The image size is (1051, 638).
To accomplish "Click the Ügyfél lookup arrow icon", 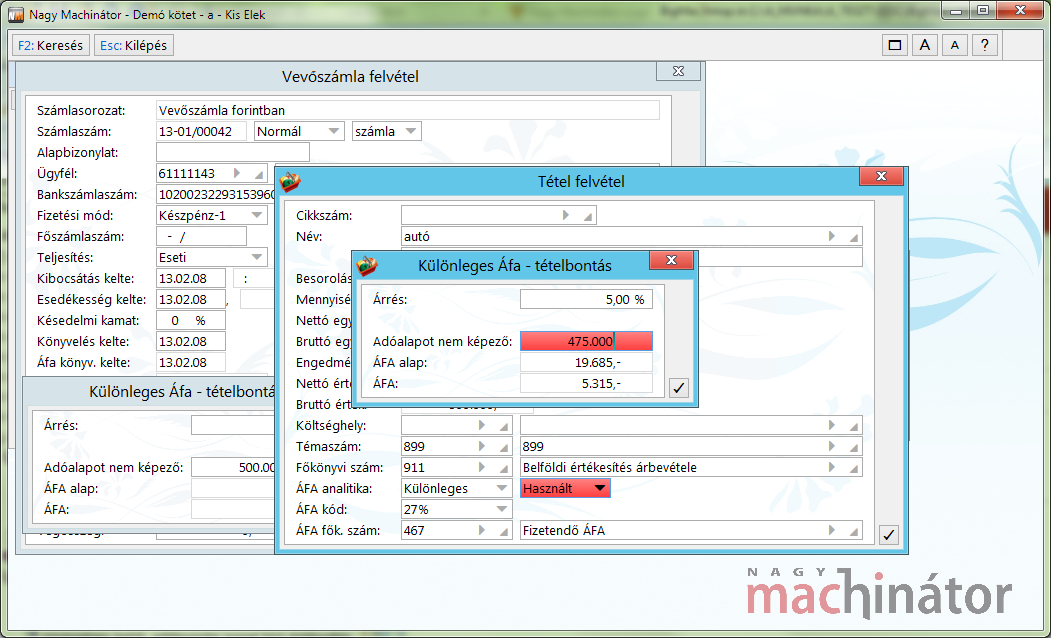I will point(237,173).
